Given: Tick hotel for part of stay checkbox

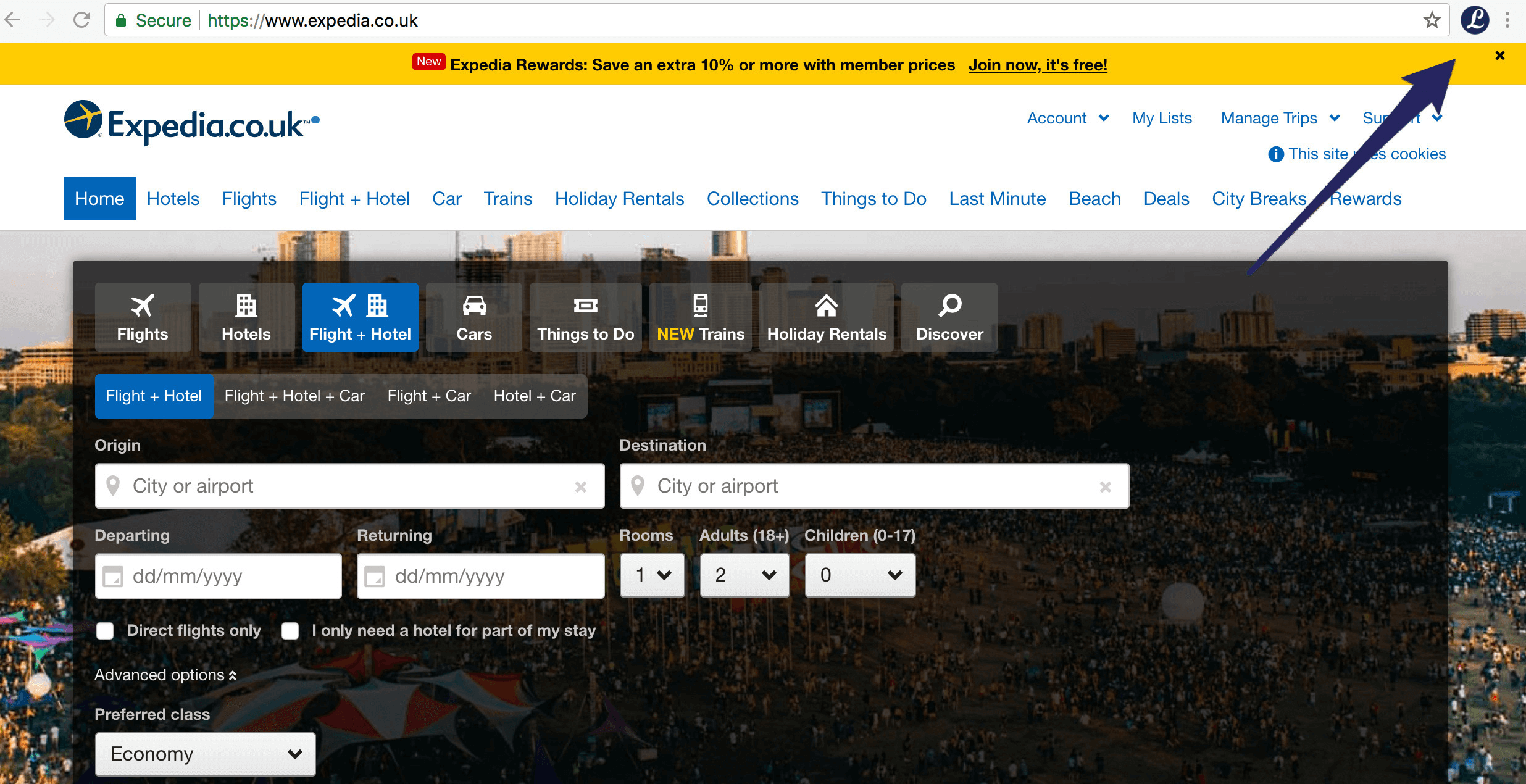Looking at the screenshot, I should click(x=290, y=631).
